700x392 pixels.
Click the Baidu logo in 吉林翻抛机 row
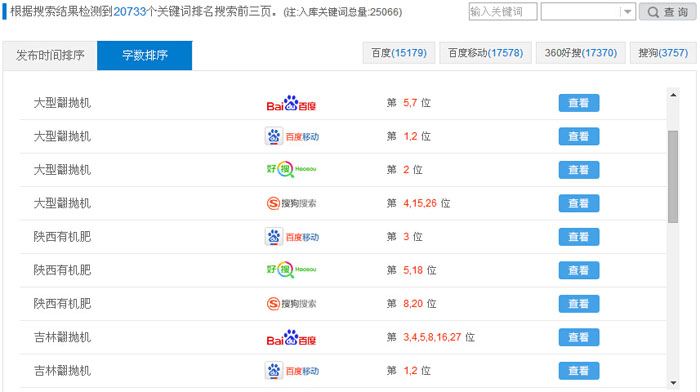[291, 338]
